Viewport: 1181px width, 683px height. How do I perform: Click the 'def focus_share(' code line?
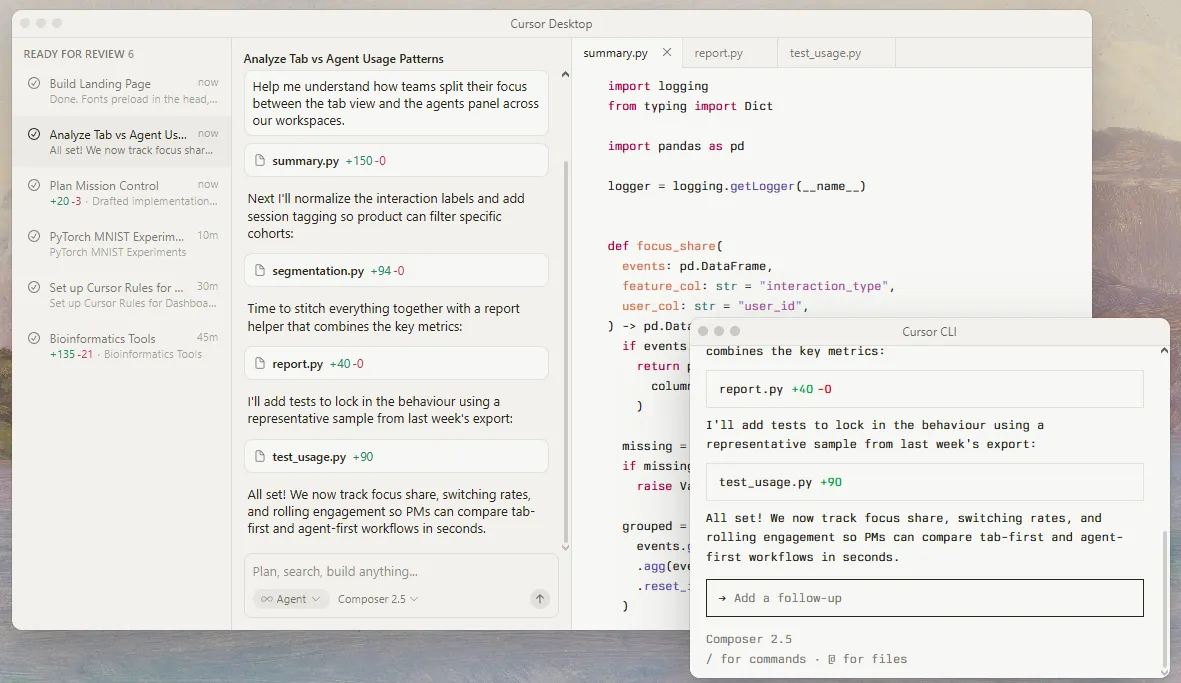665,246
